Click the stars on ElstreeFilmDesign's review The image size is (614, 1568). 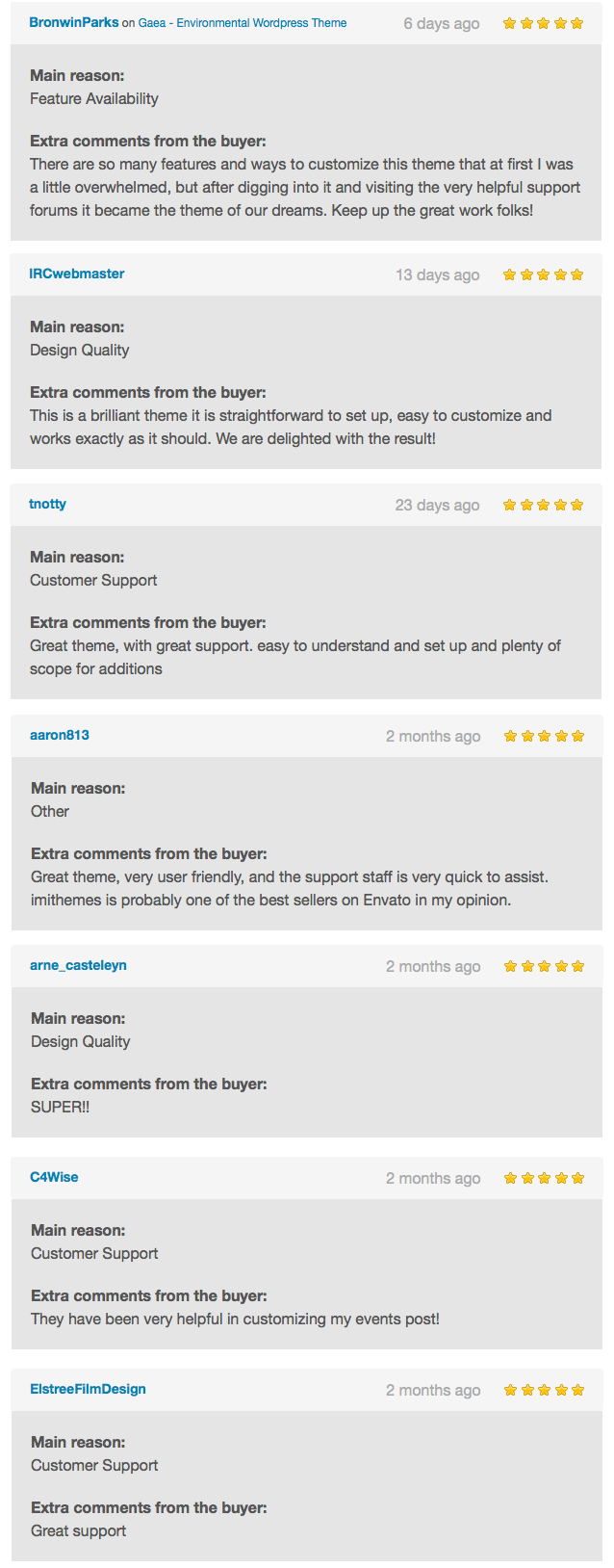pyautogui.click(x=544, y=1390)
